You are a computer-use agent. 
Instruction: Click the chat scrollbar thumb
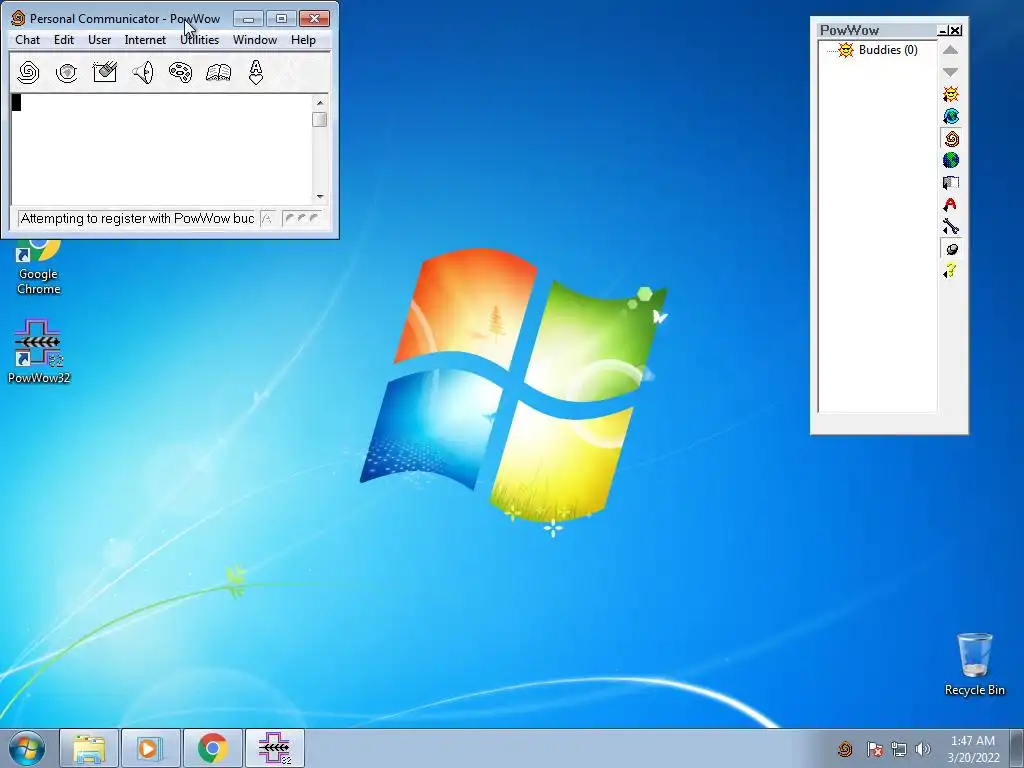click(x=319, y=120)
